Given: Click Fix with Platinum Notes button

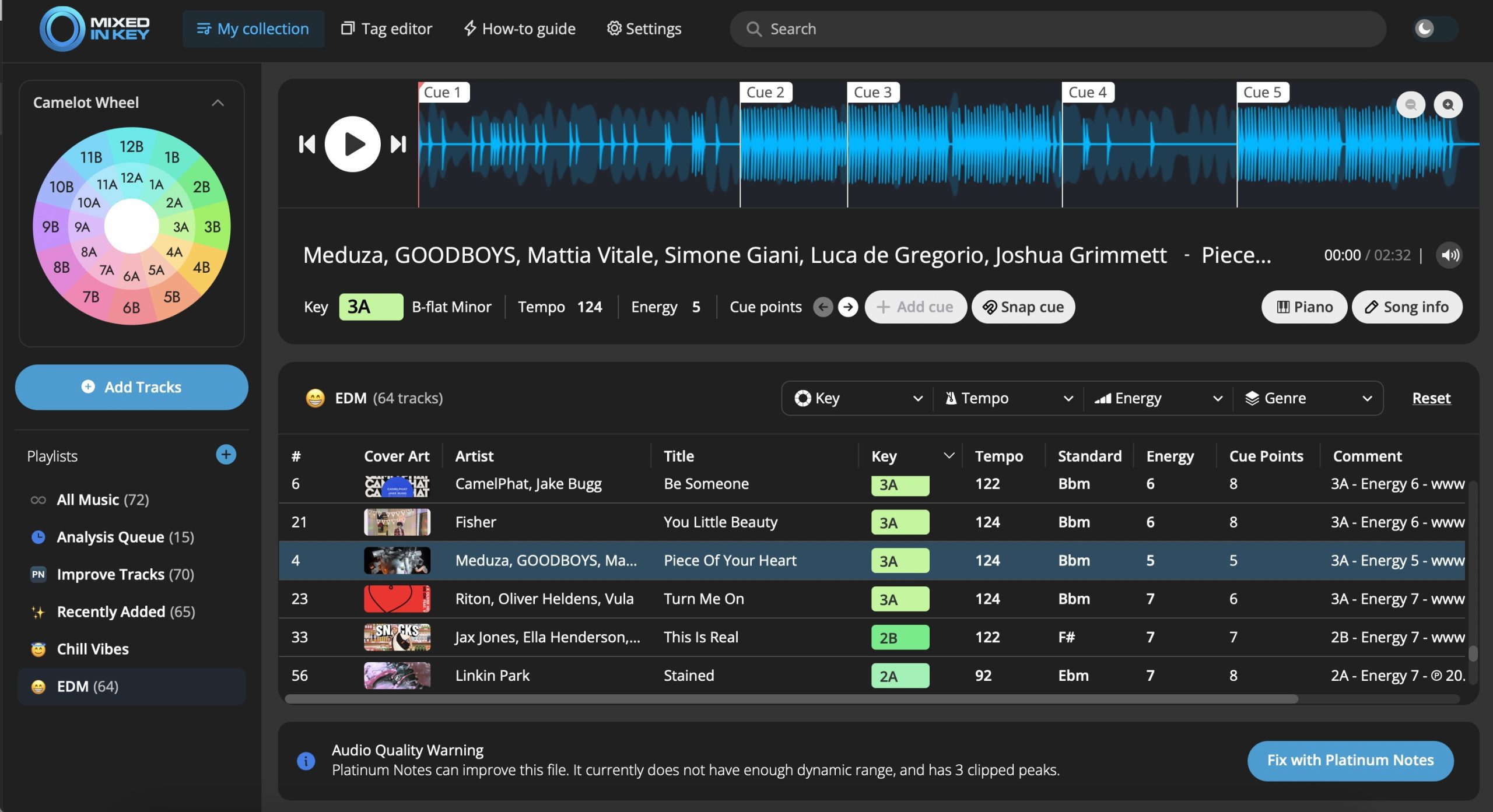Looking at the screenshot, I should pyautogui.click(x=1350, y=760).
